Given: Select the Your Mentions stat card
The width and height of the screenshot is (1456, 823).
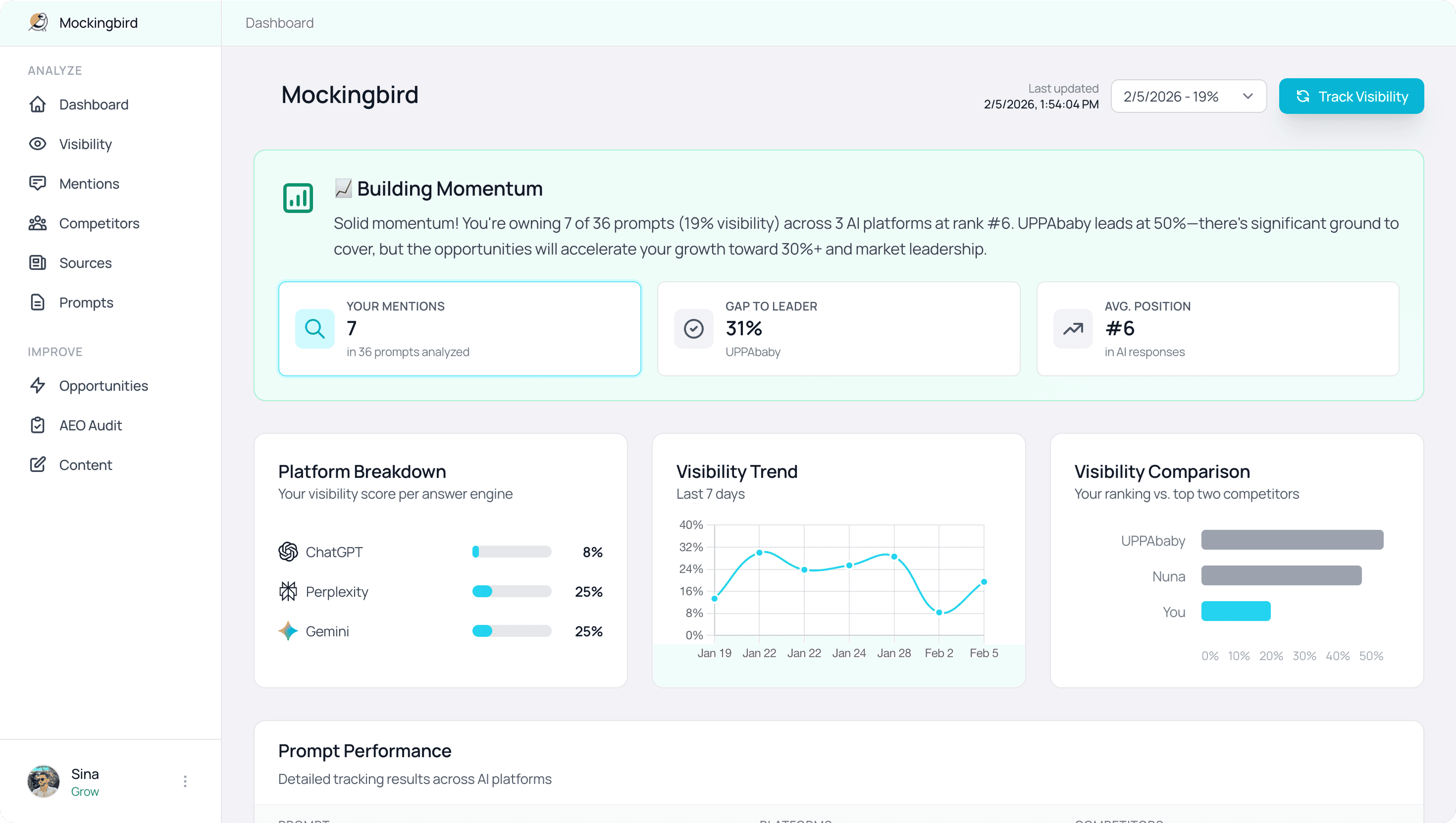Looking at the screenshot, I should pyautogui.click(x=459, y=328).
